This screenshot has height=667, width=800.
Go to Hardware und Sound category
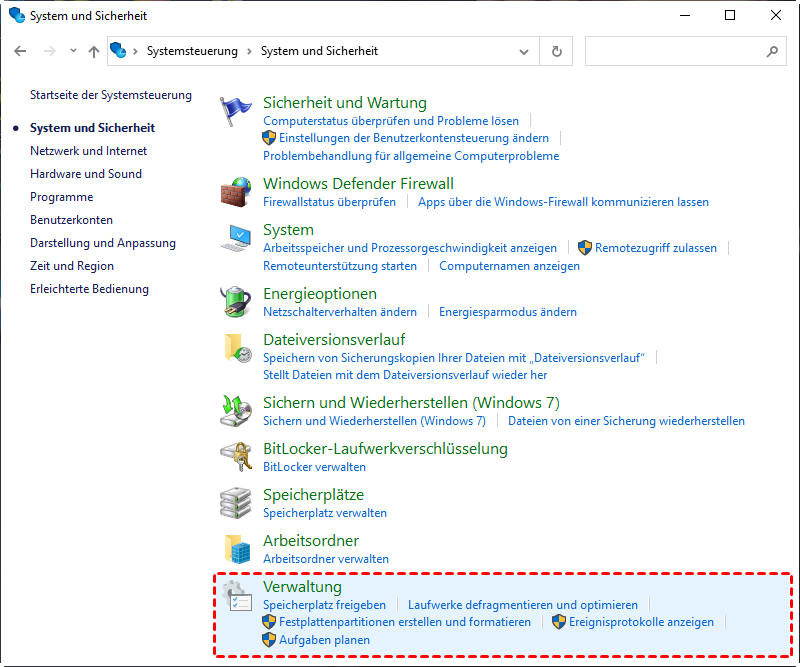click(86, 174)
